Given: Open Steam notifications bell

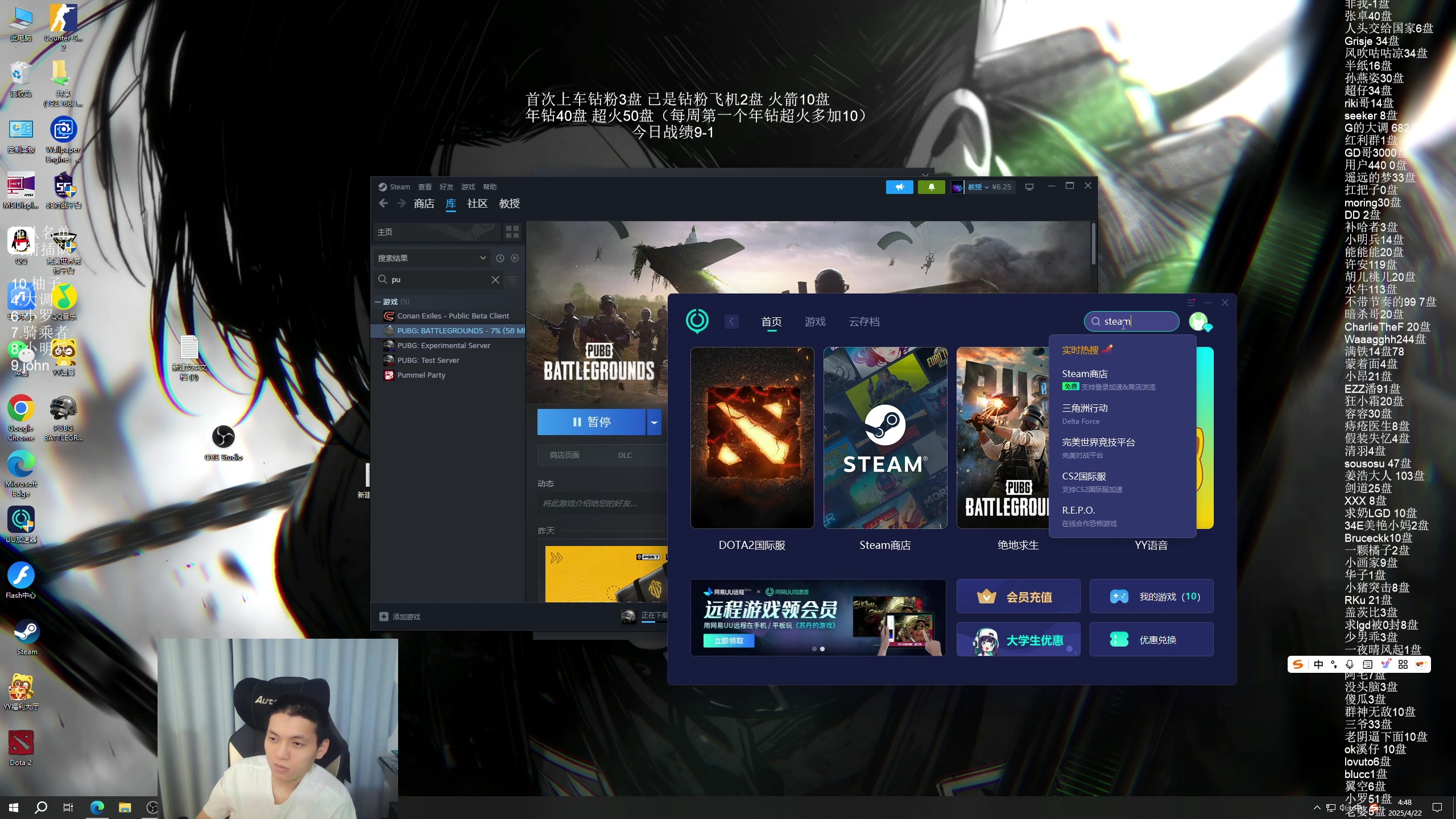Looking at the screenshot, I should [931, 187].
